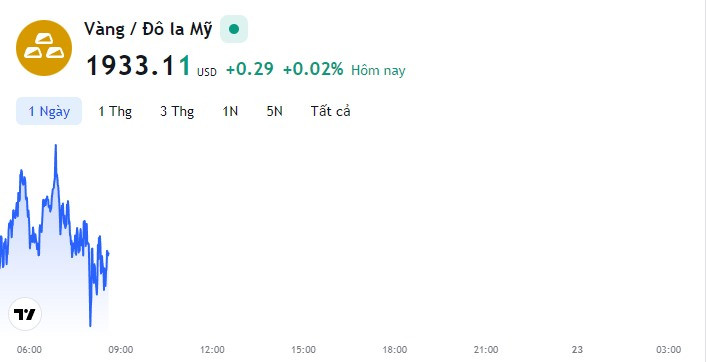Click the highest peak on chart line
The height and width of the screenshot is (362, 707).
pos(55,146)
